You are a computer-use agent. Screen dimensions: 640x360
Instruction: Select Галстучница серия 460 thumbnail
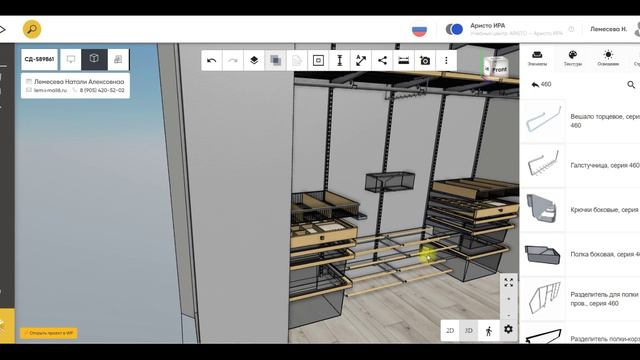pos(543,165)
